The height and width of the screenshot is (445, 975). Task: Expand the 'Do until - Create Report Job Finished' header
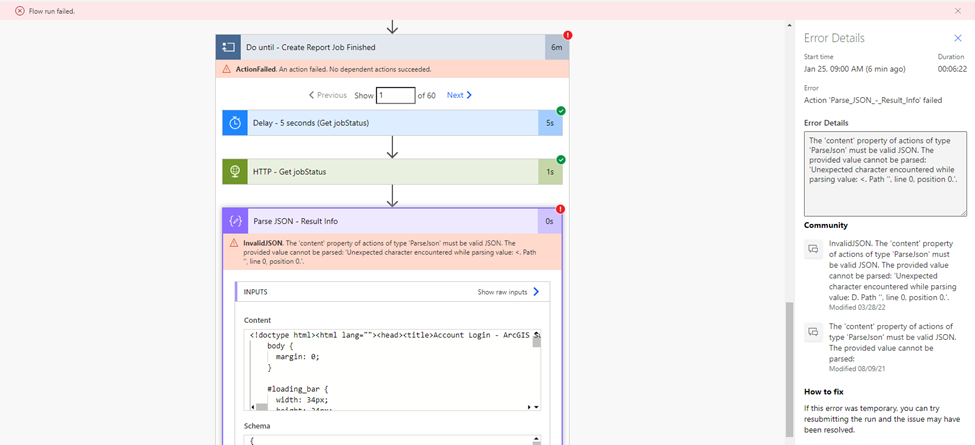pyautogui.click(x=380, y=47)
